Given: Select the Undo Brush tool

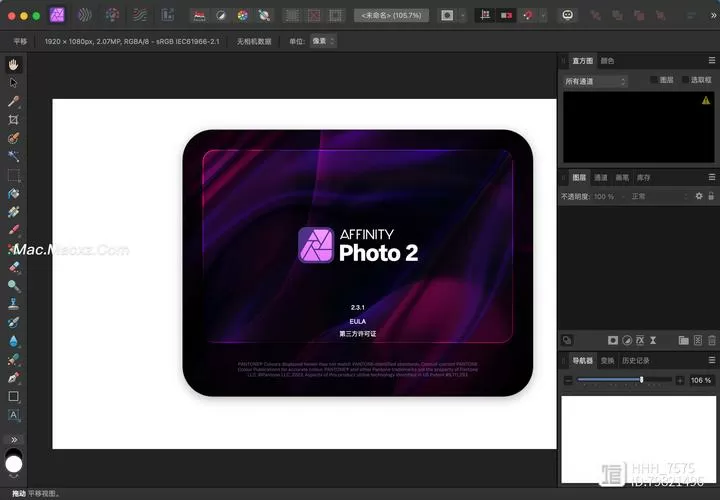Looking at the screenshot, I should point(13,322).
